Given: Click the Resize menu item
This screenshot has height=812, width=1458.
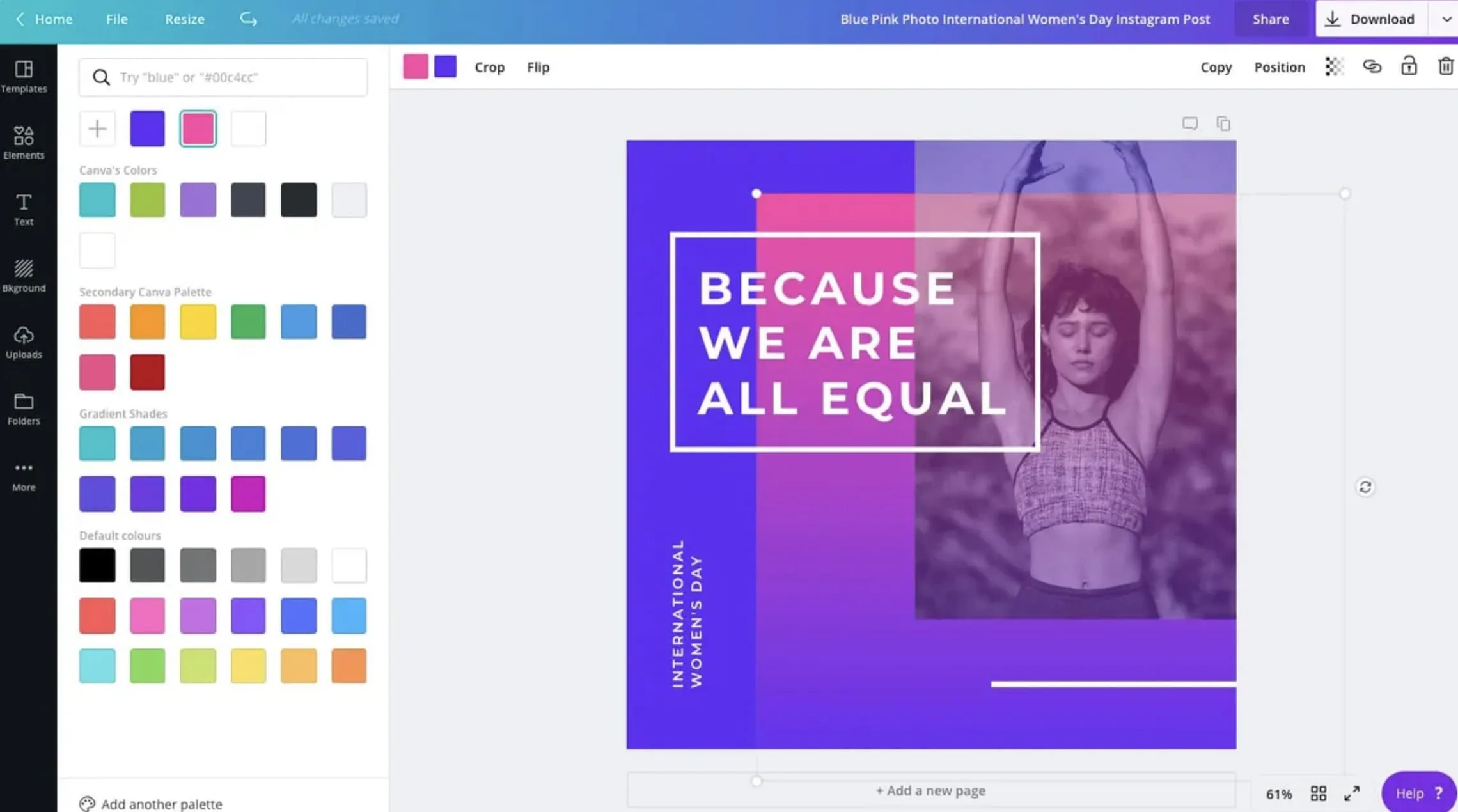Looking at the screenshot, I should coord(184,18).
